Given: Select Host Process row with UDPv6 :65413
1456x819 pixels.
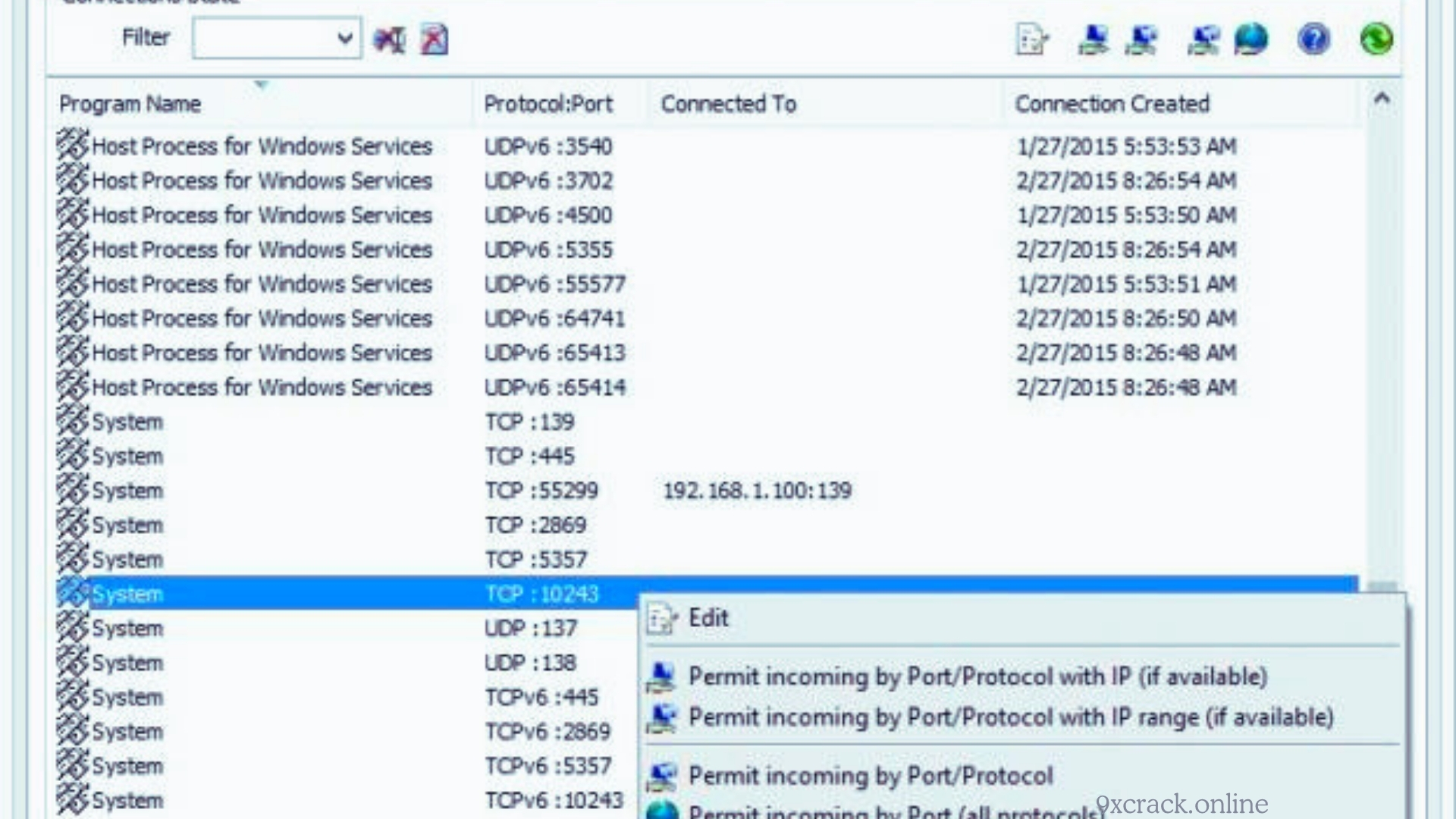Looking at the screenshot, I should tap(707, 353).
